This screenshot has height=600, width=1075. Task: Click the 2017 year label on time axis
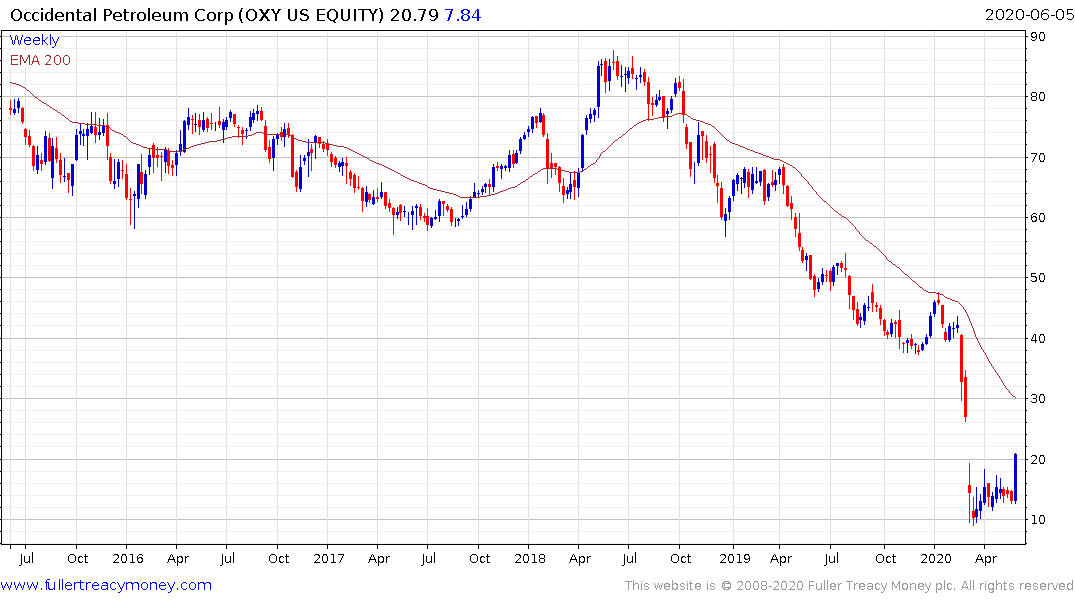(328, 558)
